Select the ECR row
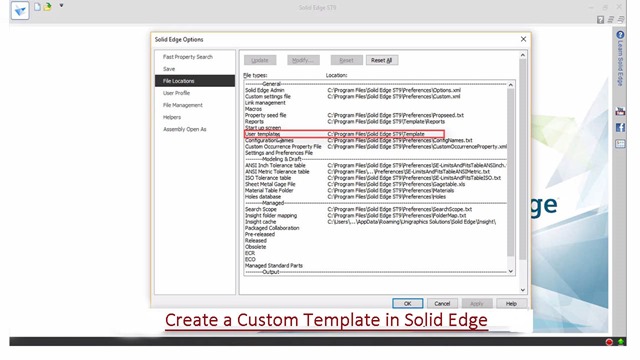 tap(376, 253)
